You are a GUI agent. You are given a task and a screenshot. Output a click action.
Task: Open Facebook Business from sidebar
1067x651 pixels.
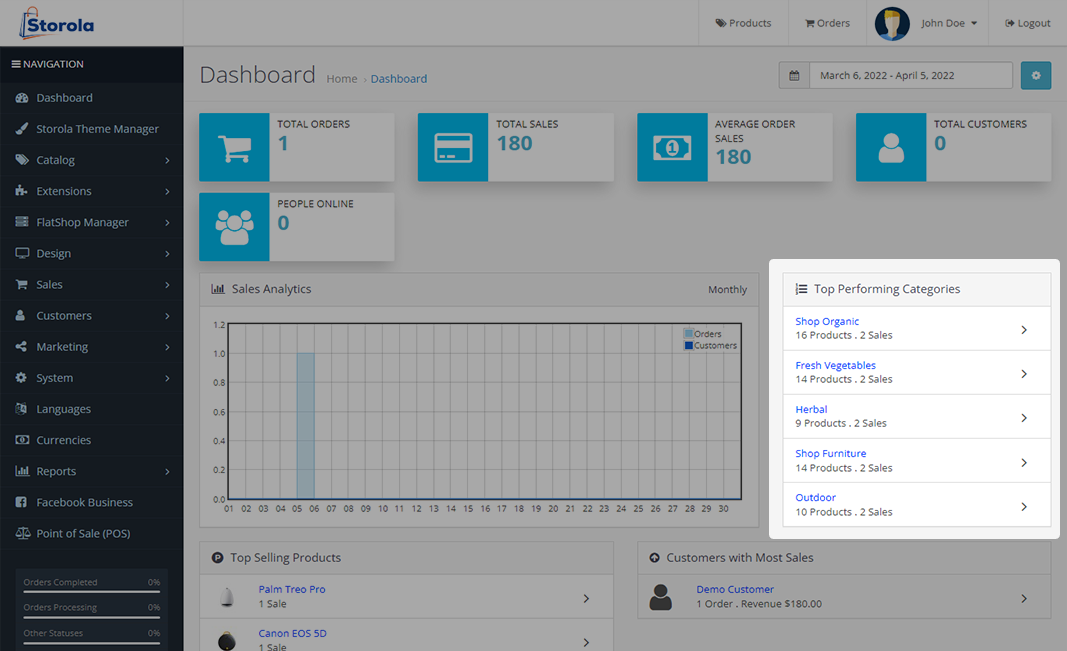pyautogui.click(x=84, y=502)
